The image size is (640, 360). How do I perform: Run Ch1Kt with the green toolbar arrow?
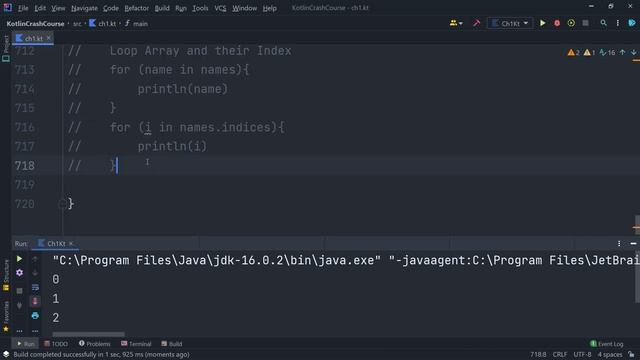click(542, 23)
